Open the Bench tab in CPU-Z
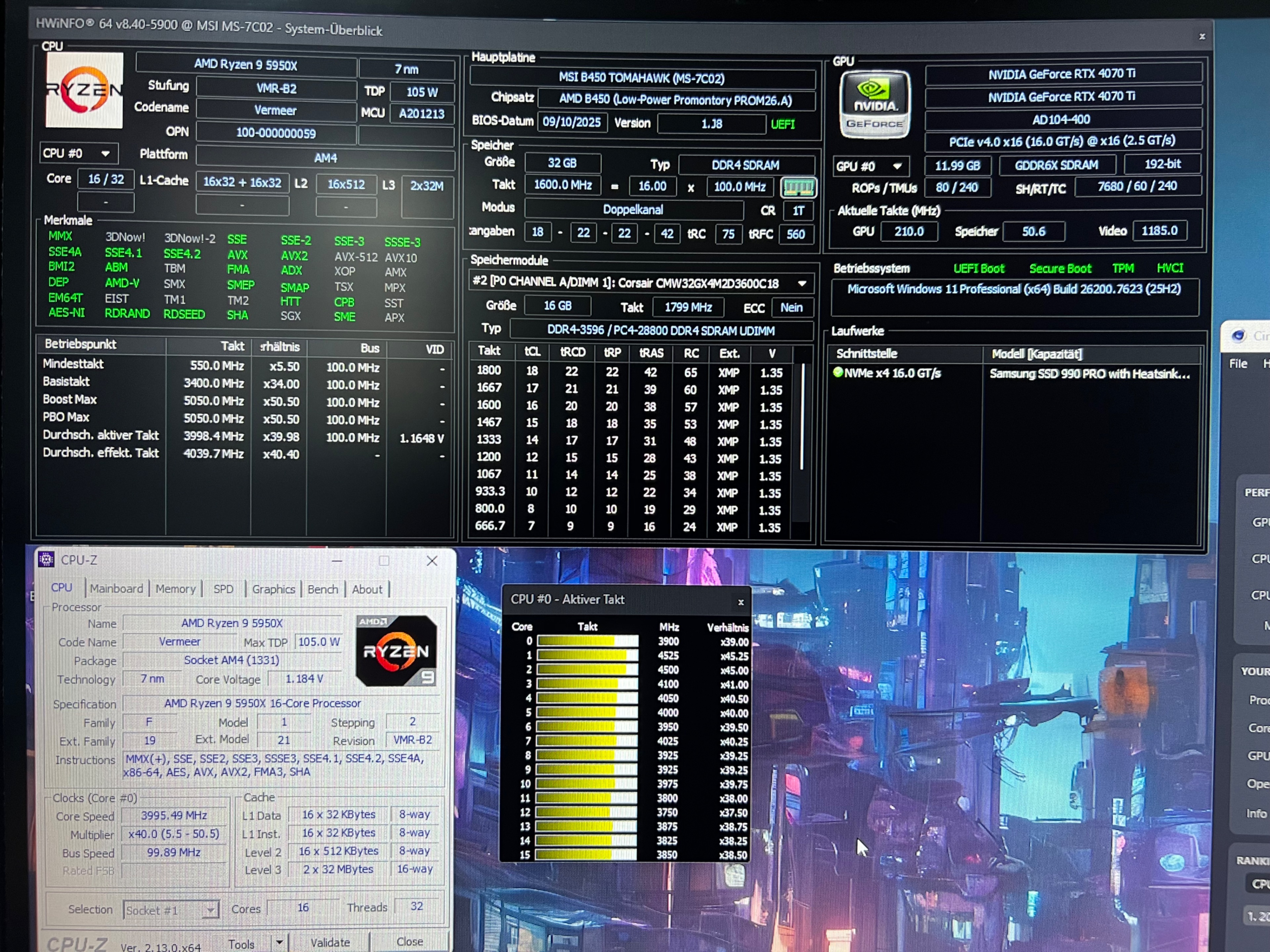Image resolution: width=1270 pixels, height=952 pixels. click(323, 589)
